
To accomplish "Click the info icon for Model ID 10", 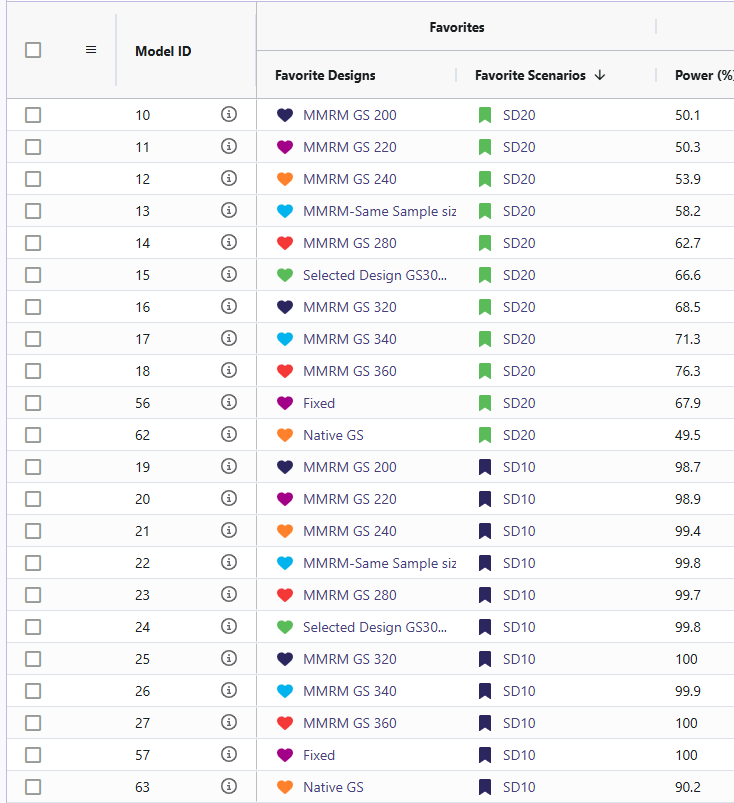I will point(228,115).
